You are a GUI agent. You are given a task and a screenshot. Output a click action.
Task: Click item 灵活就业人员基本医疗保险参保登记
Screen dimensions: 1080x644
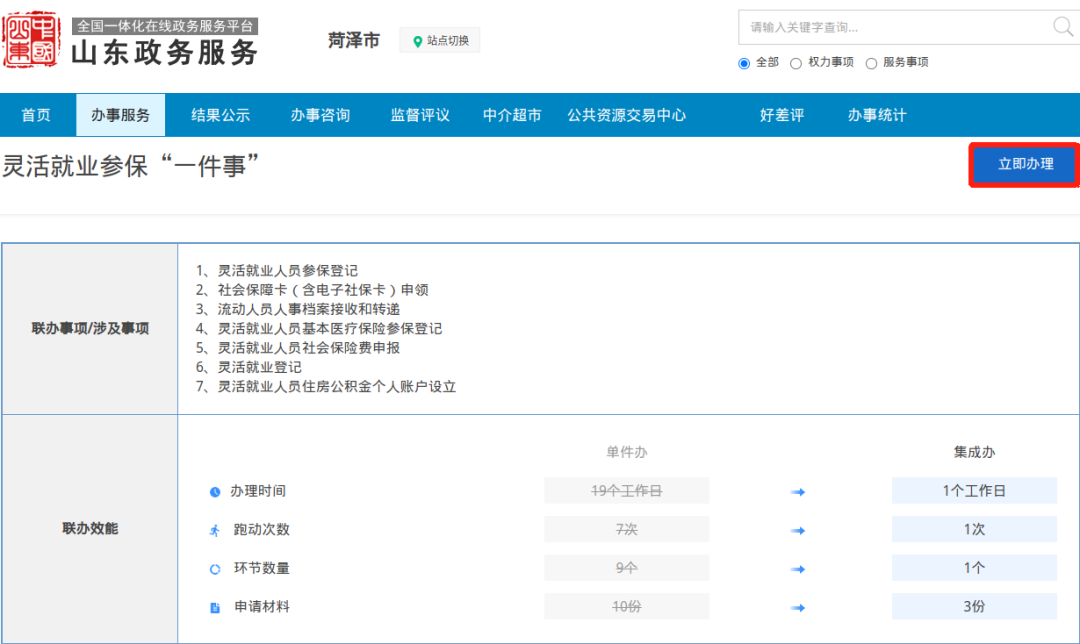pos(330,329)
